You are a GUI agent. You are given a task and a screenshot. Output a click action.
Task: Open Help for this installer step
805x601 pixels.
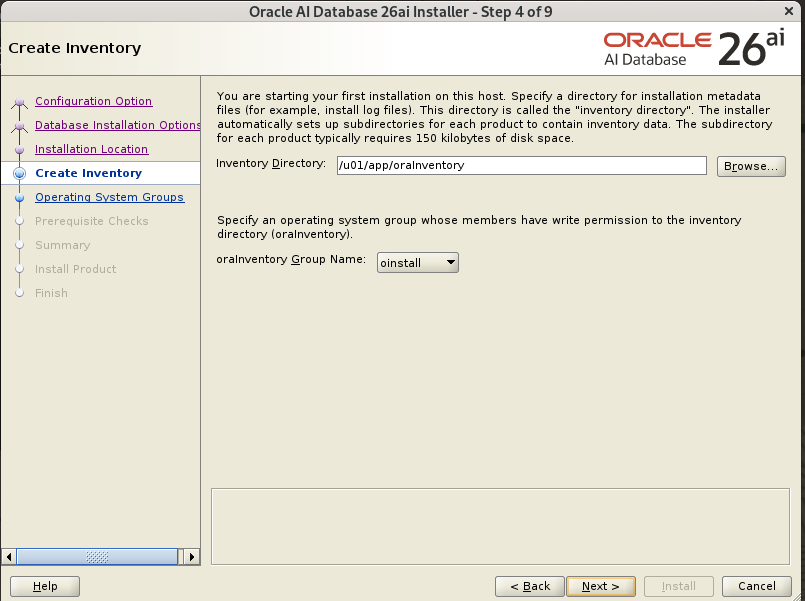45,586
